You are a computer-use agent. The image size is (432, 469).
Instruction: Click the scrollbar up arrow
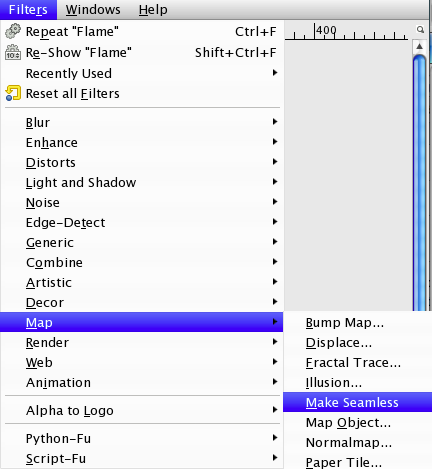[x=420, y=46]
